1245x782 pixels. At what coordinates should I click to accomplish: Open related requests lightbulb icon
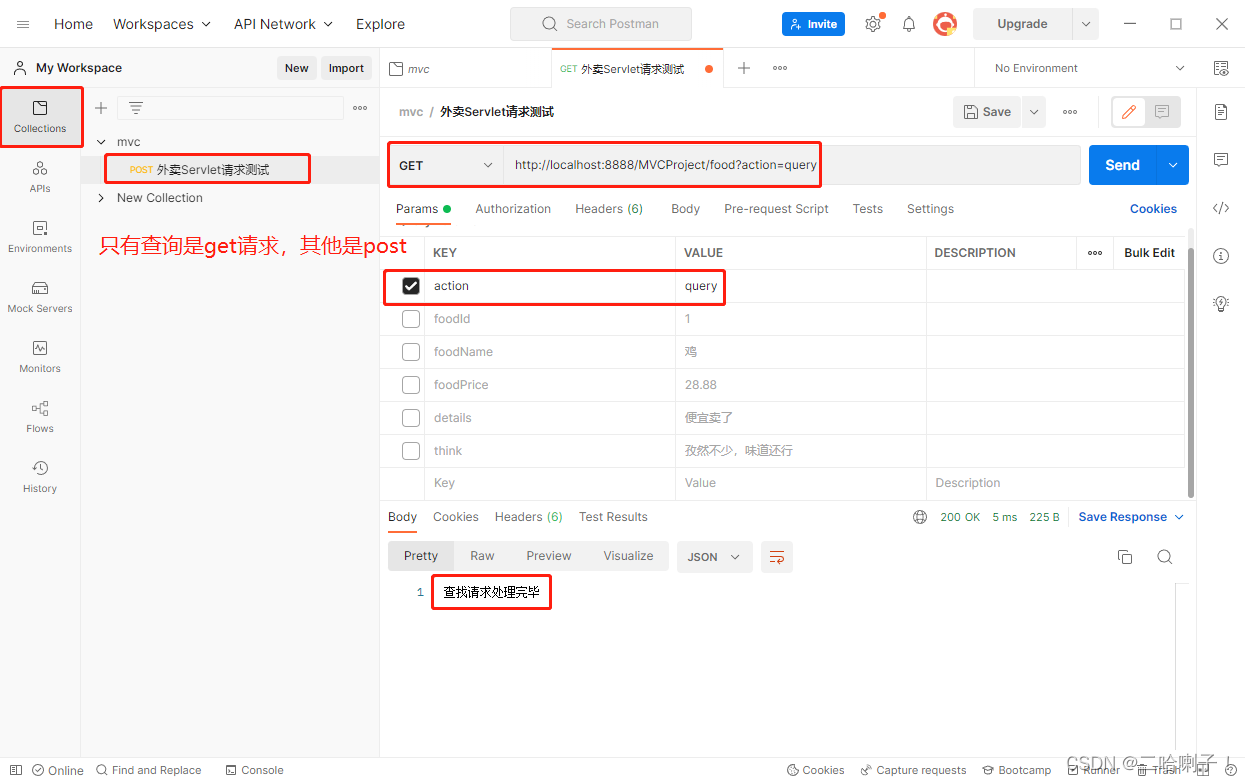coord(1221,304)
